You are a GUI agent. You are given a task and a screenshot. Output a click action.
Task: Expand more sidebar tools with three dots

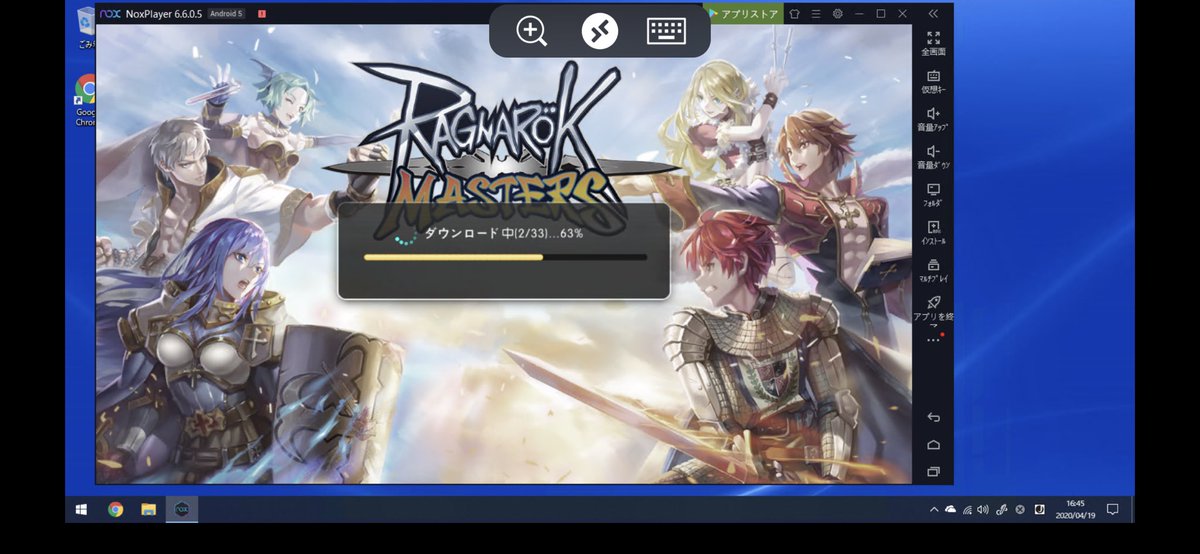pyautogui.click(x=933, y=340)
